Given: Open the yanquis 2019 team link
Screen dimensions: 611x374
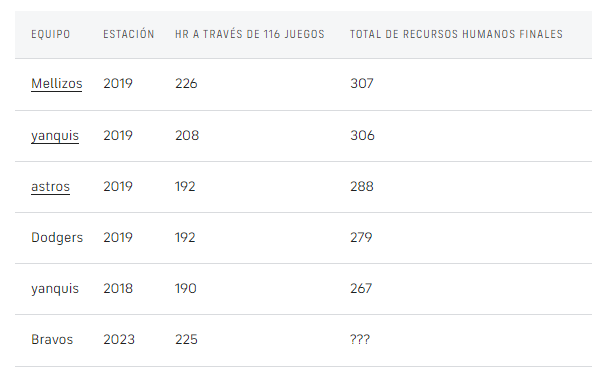Looking at the screenshot, I should coord(55,136).
